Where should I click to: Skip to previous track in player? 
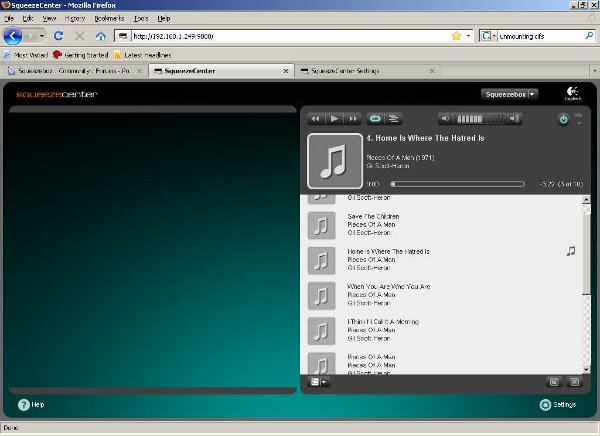coord(315,119)
